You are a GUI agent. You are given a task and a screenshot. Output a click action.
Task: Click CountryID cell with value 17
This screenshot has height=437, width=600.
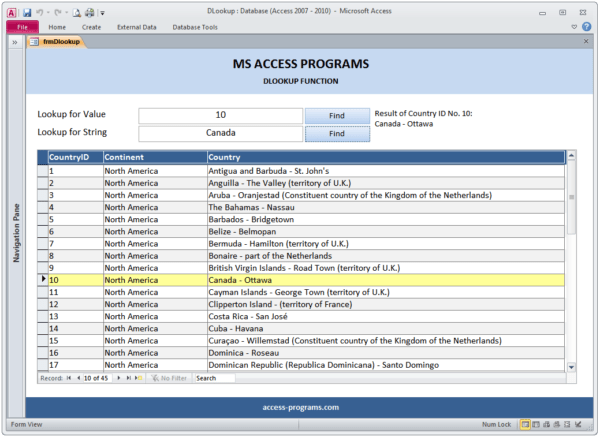pyautogui.click(x=76, y=365)
